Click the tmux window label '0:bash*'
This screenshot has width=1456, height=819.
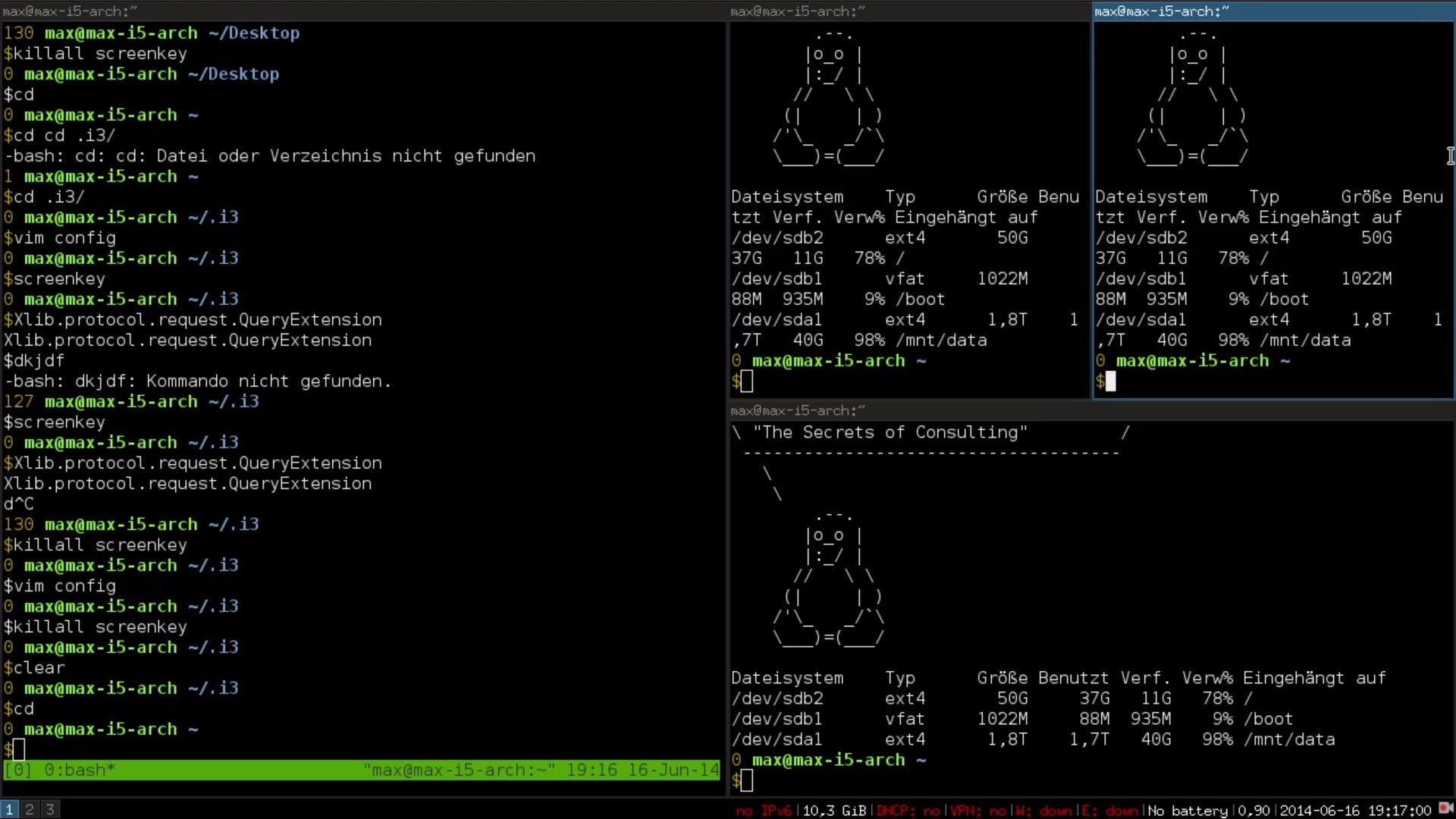tap(80, 770)
